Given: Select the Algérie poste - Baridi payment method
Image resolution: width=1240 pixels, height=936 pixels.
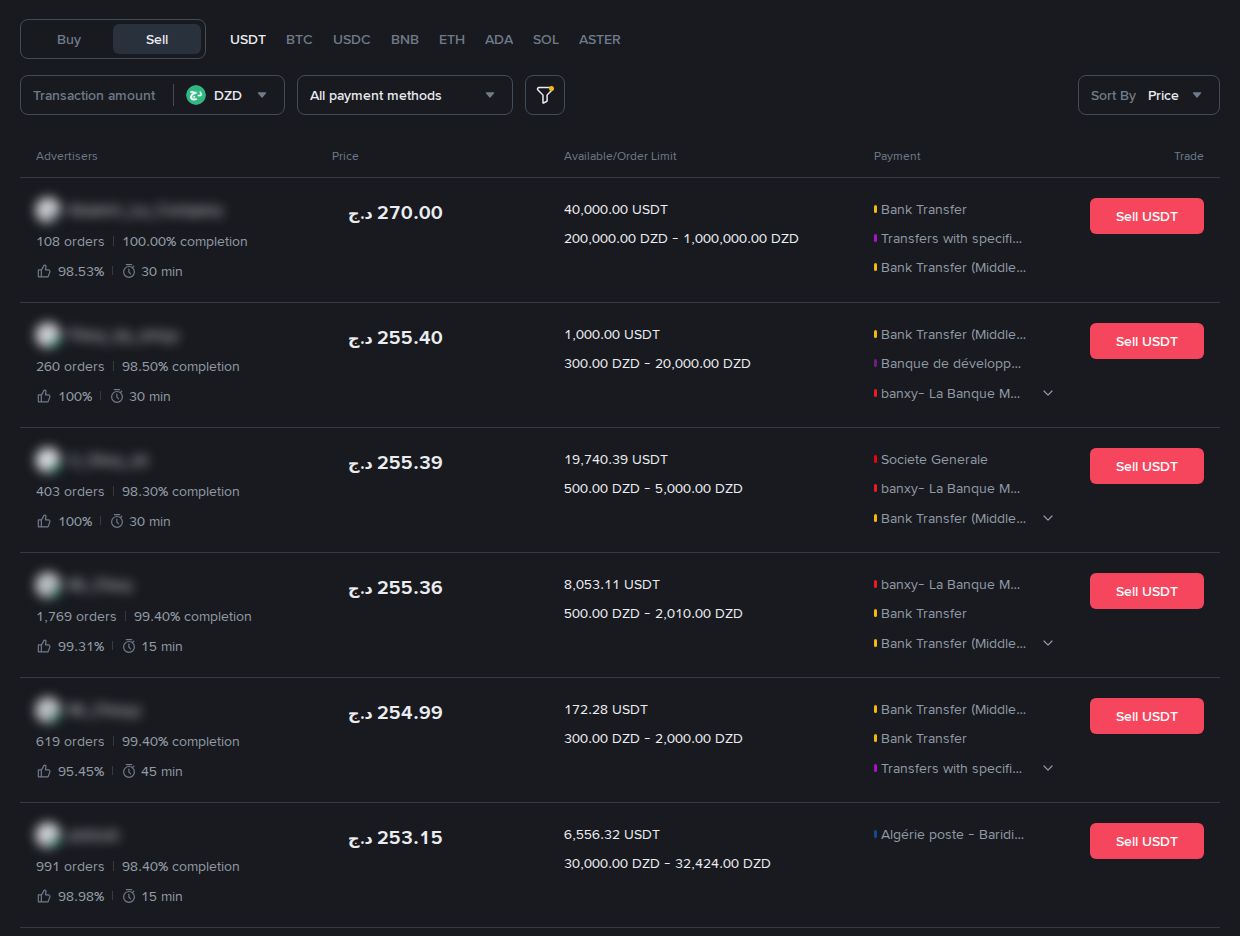Looking at the screenshot, I should [952, 835].
